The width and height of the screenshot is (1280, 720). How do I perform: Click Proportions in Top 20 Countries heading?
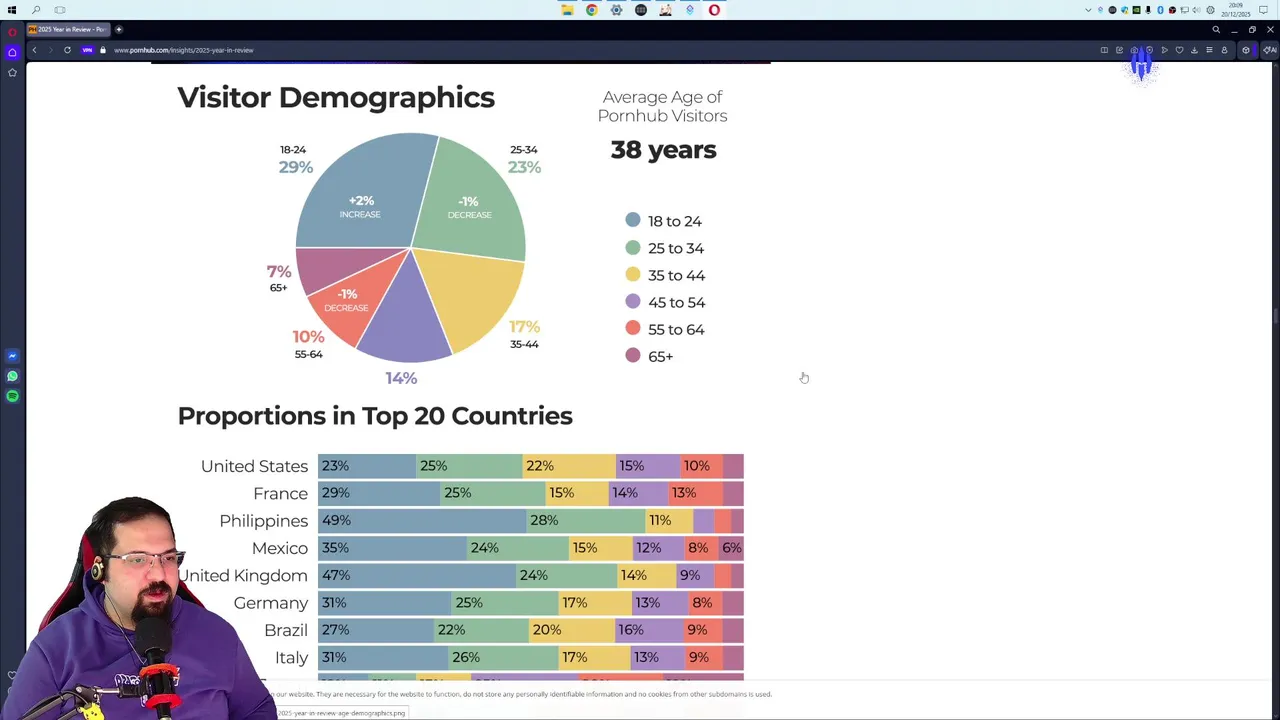tap(375, 416)
